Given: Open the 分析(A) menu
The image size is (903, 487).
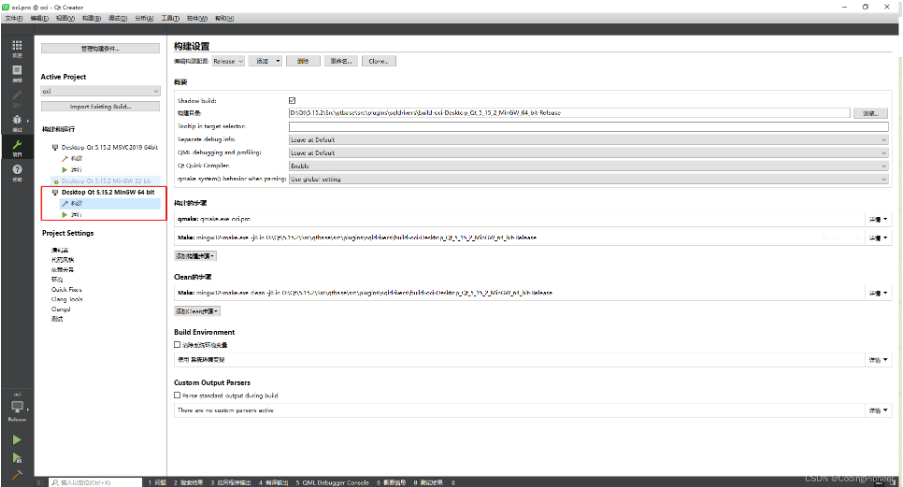Looking at the screenshot, I should tap(144, 18).
